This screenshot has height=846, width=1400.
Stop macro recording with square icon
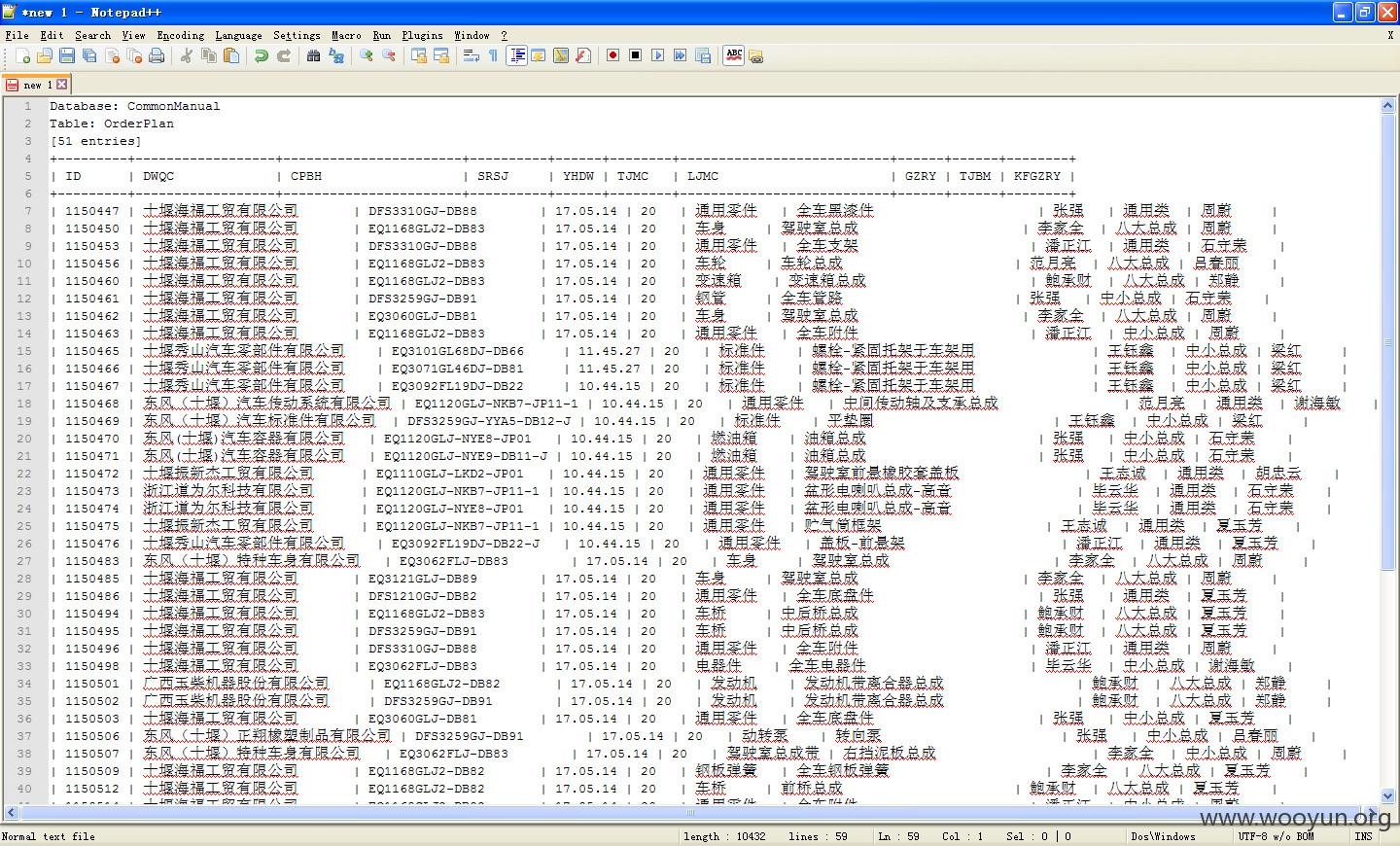635,56
